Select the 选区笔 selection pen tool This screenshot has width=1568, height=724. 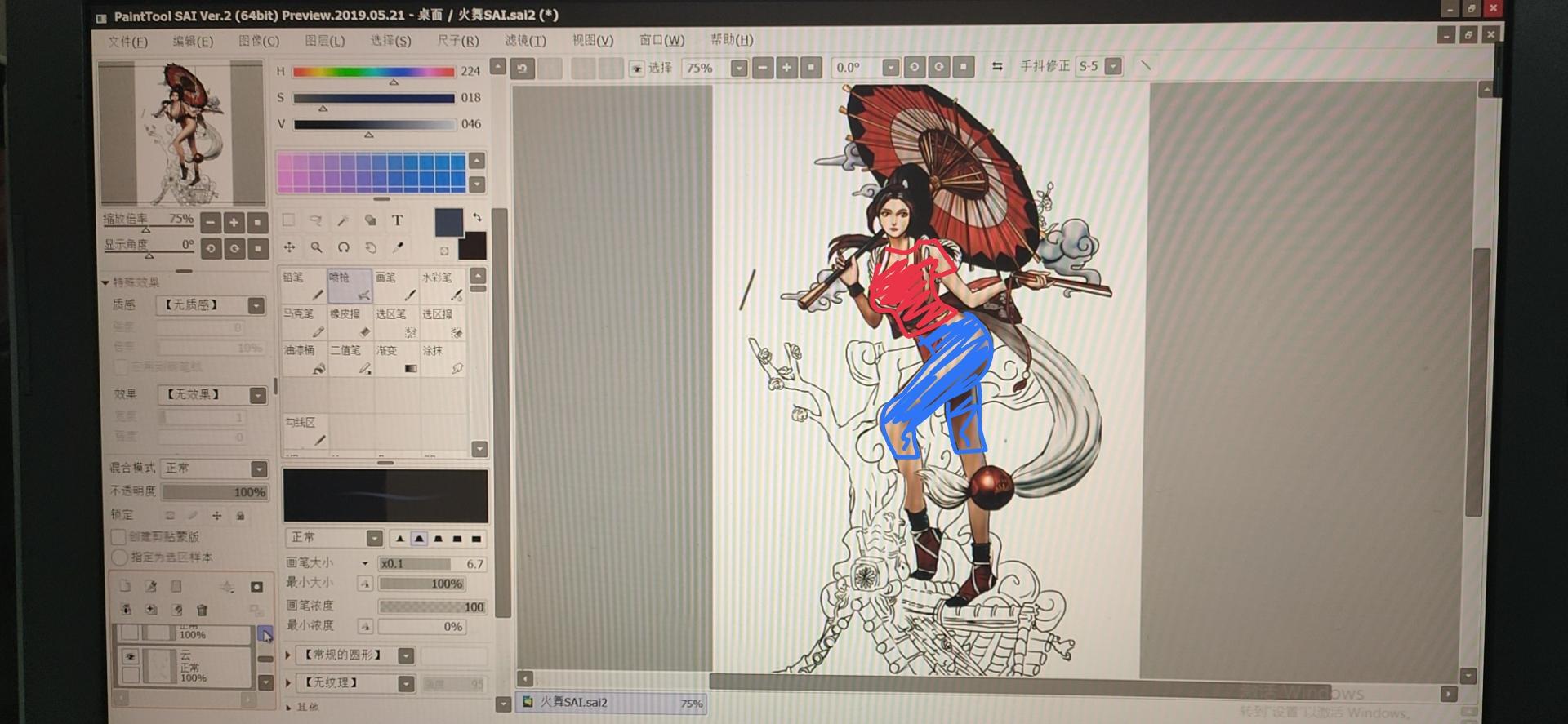pos(396,322)
